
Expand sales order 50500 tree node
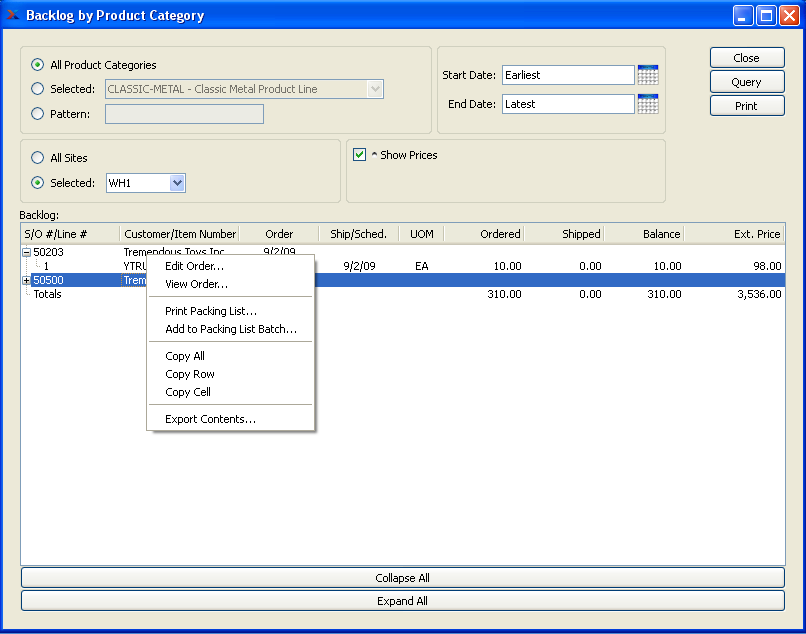point(26,281)
